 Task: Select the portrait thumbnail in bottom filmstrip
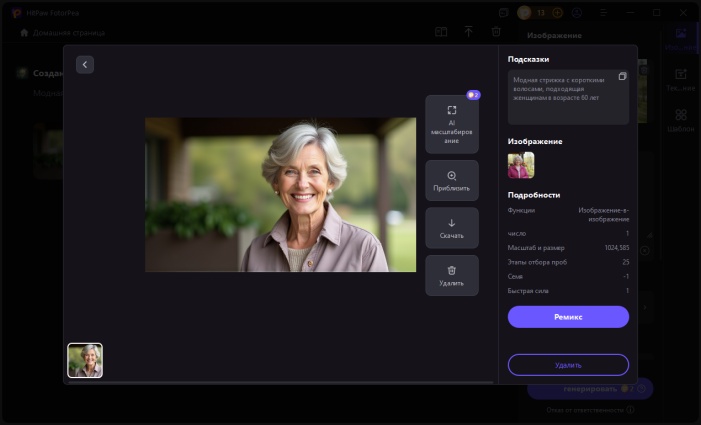click(85, 360)
